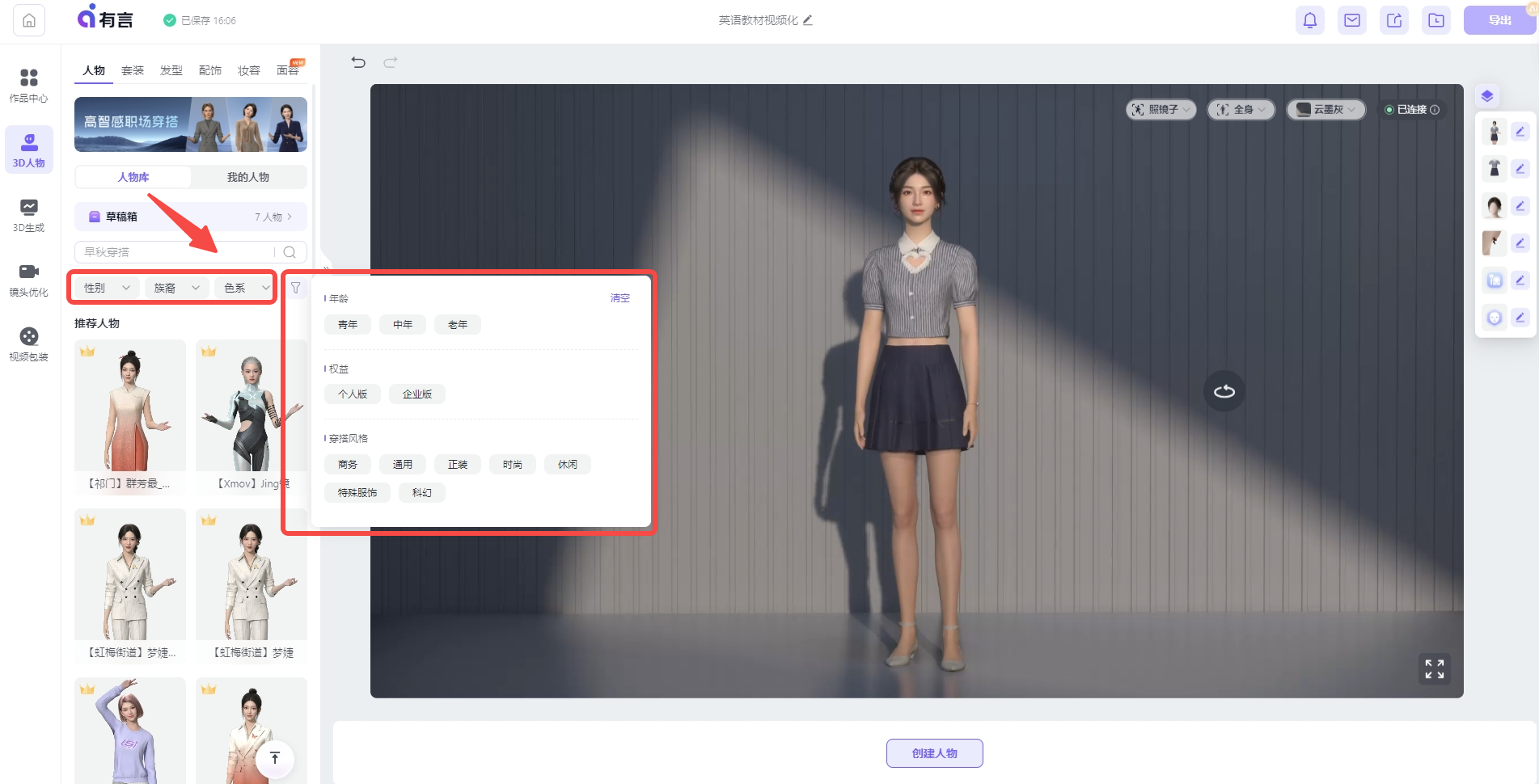Toggle the layers panel icon
Screen dimensions: 1539x784
pyautogui.click(x=1487, y=96)
